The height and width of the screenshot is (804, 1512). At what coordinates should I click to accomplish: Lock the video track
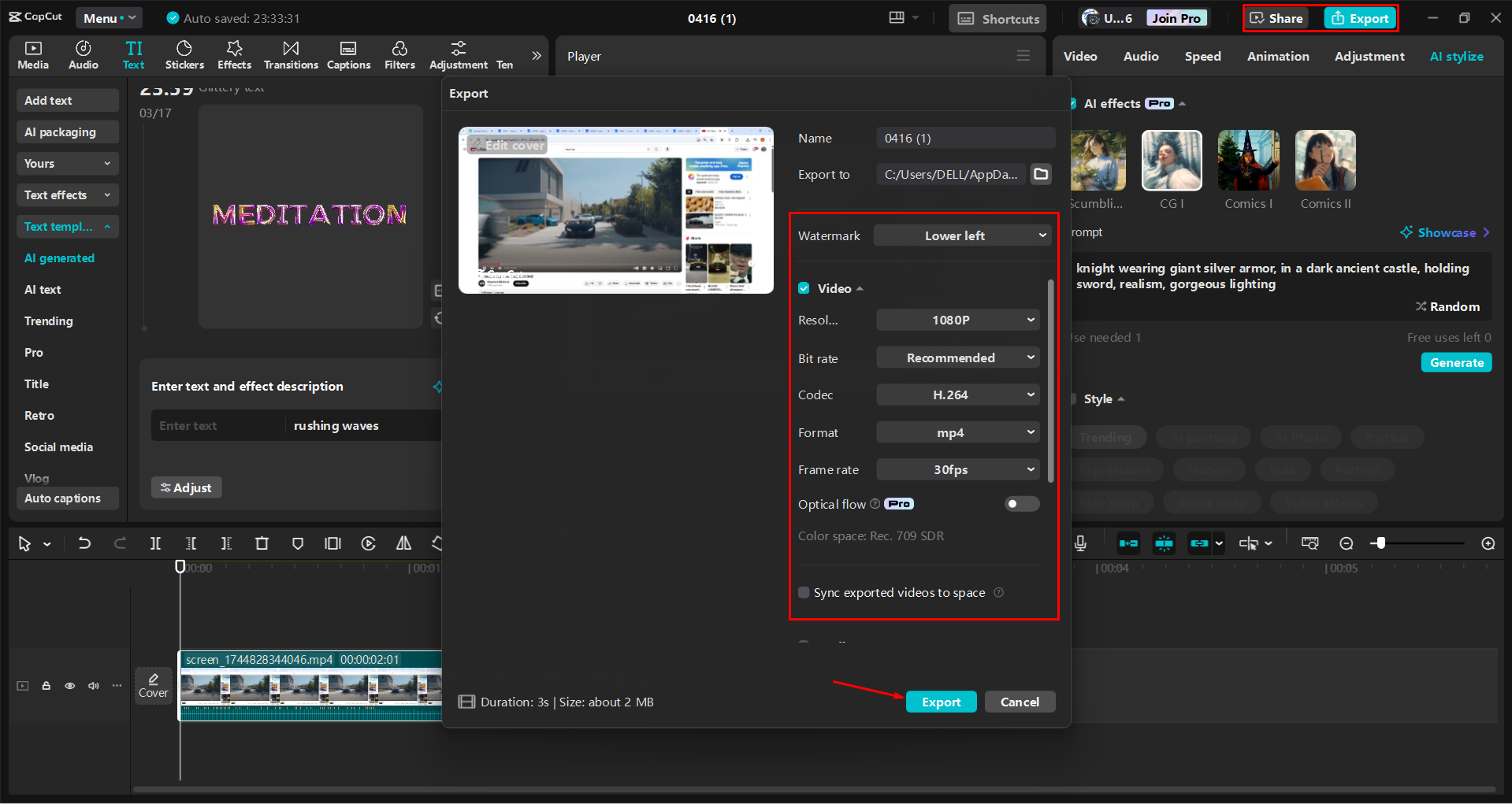tap(46, 686)
